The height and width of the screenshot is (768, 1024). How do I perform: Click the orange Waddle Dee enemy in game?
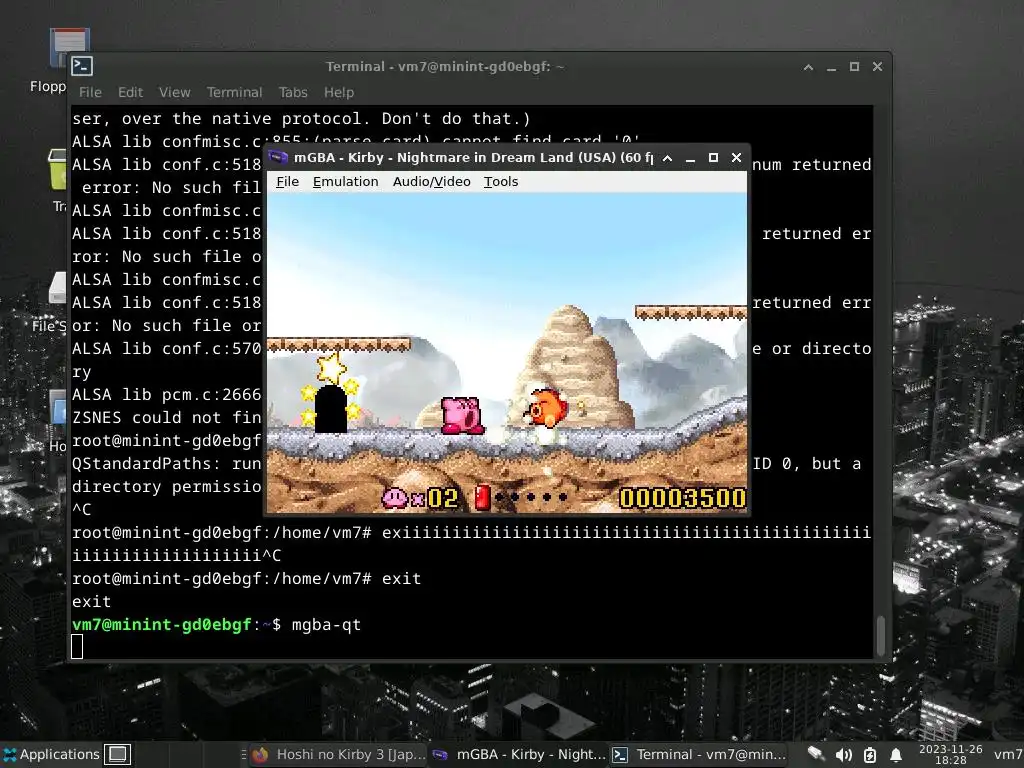pyautogui.click(x=547, y=408)
